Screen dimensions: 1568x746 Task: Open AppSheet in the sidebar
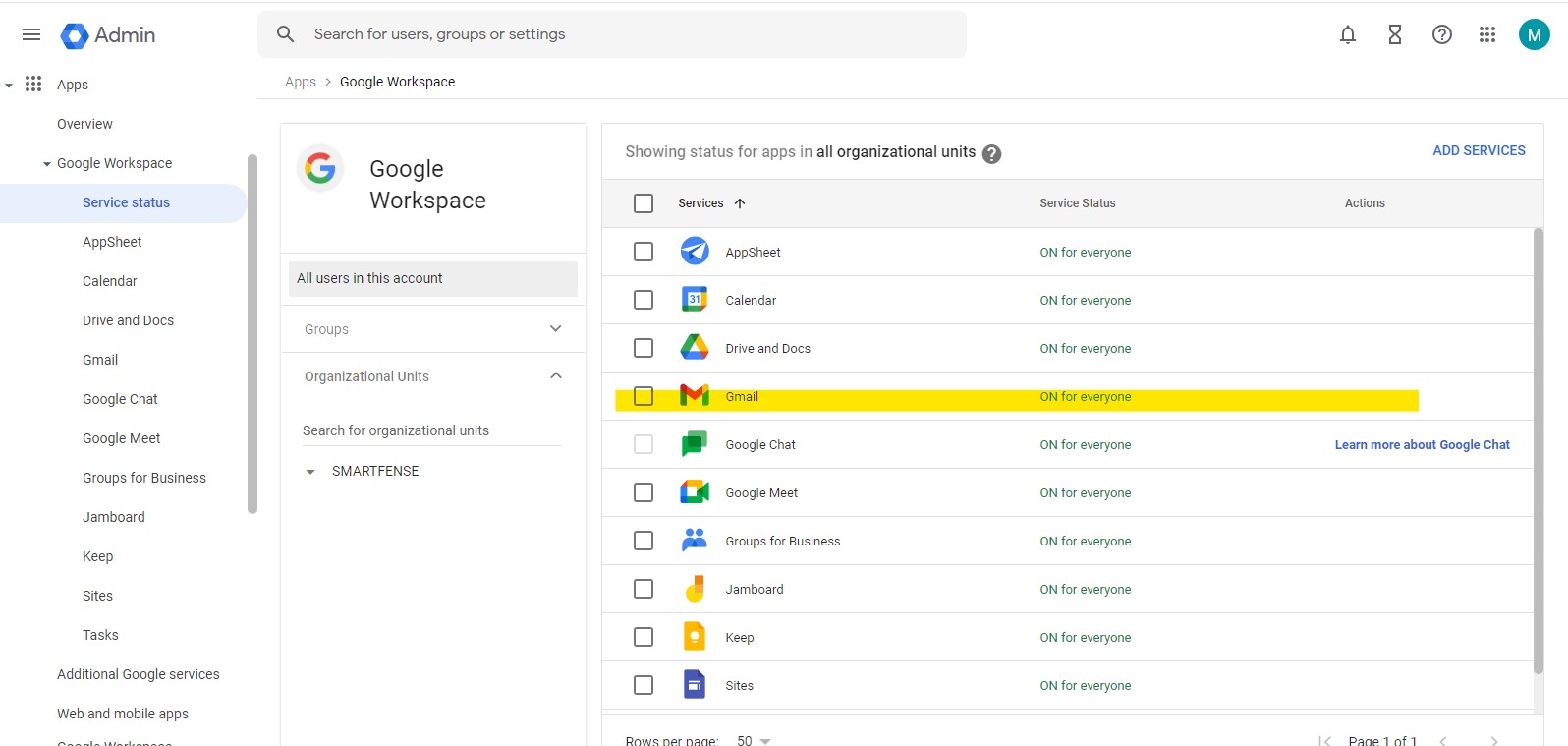(112, 242)
